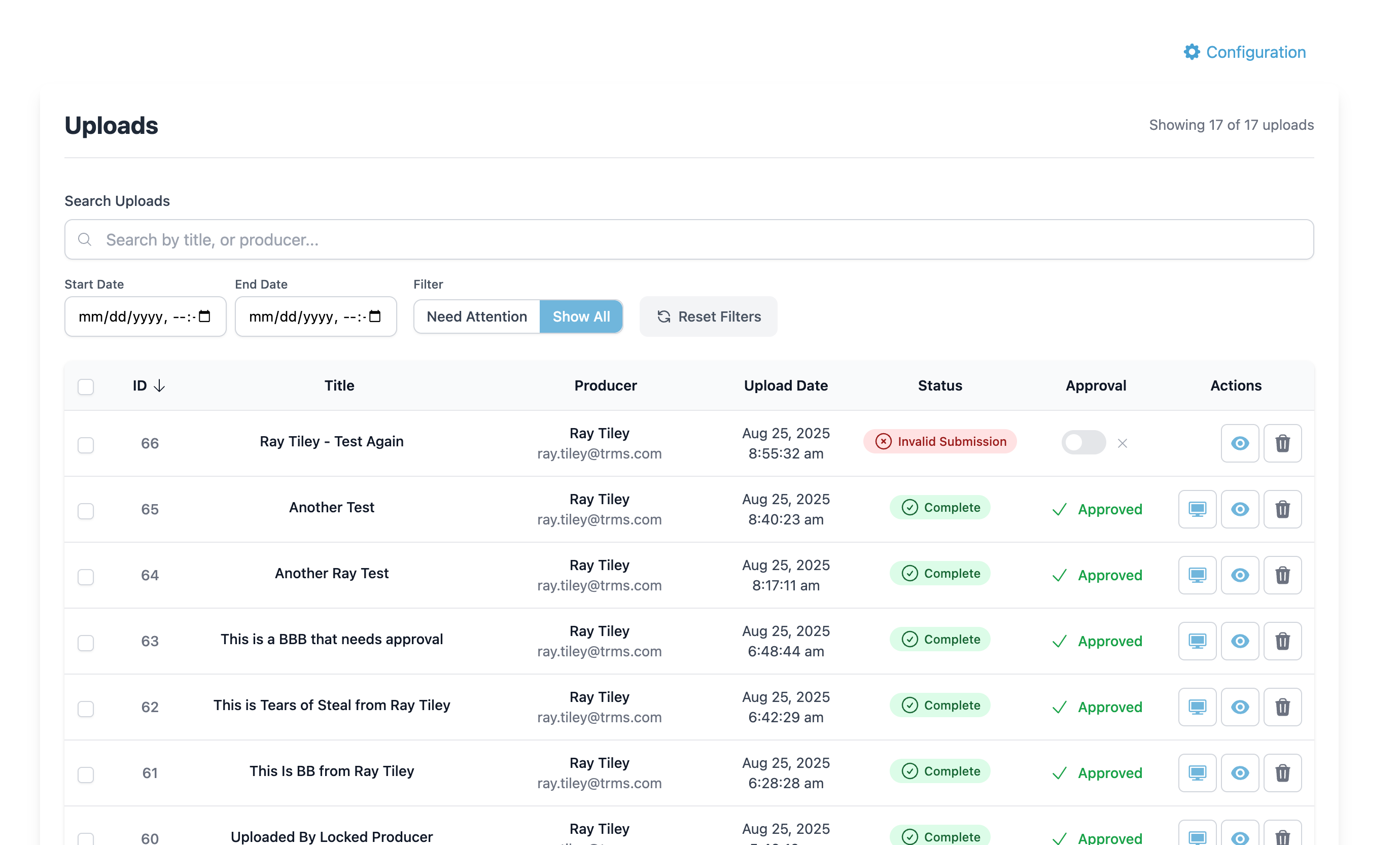Click the Producer column header
The image size is (1400, 845).
click(x=605, y=386)
